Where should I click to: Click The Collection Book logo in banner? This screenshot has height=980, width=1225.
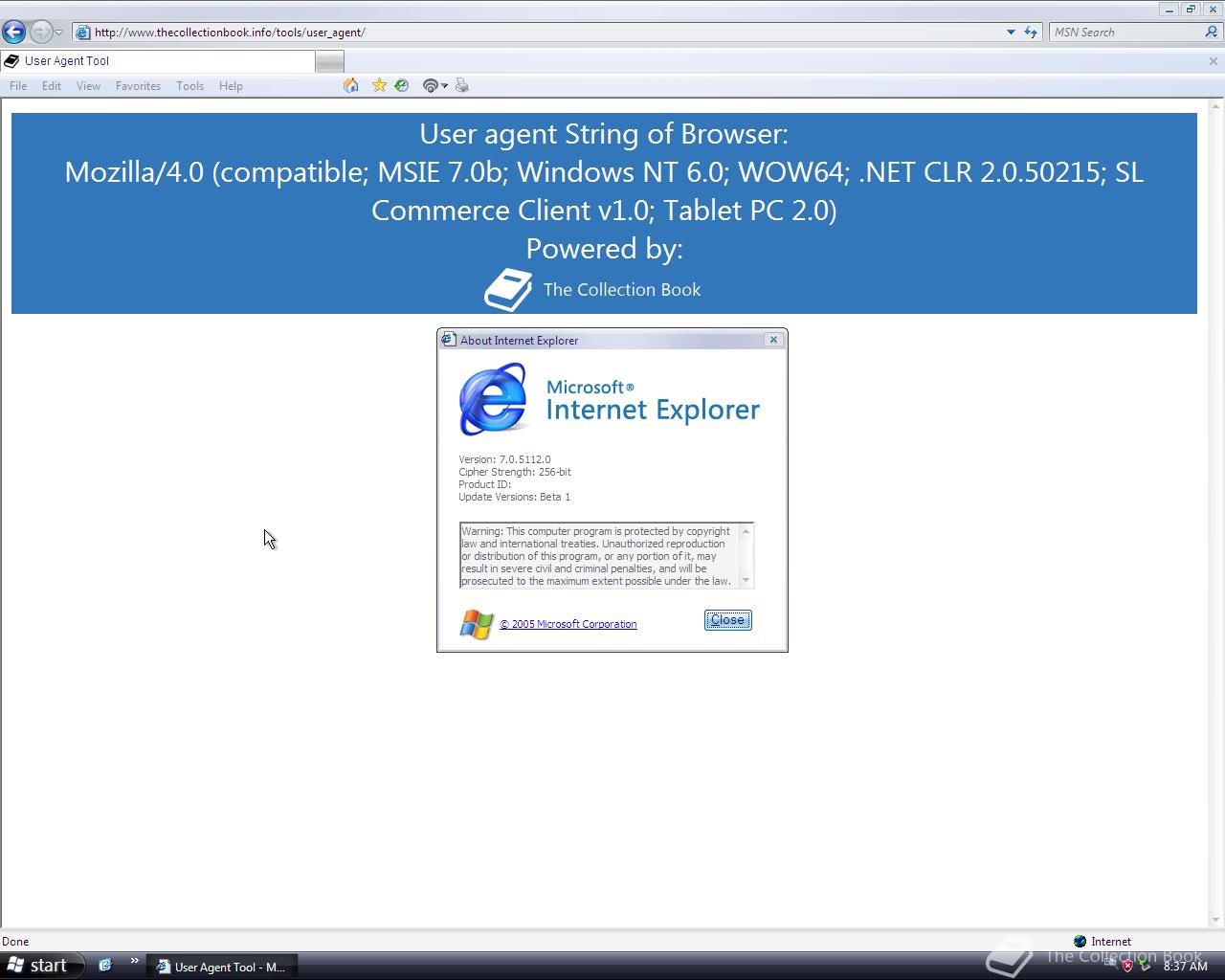591,290
